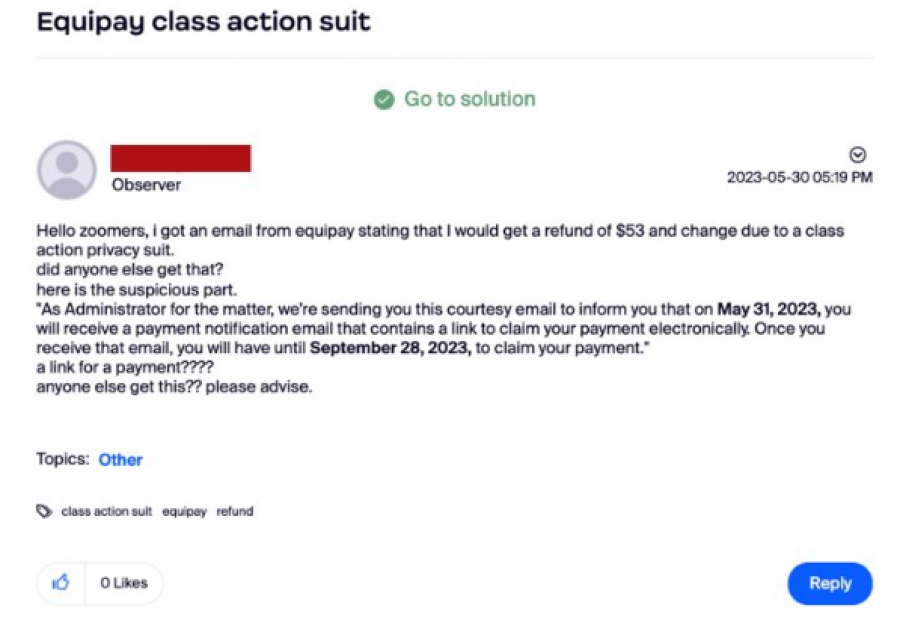The height and width of the screenshot is (629, 900).
Task: Click the blue Reply button
Action: pyautogui.click(x=830, y=583)
